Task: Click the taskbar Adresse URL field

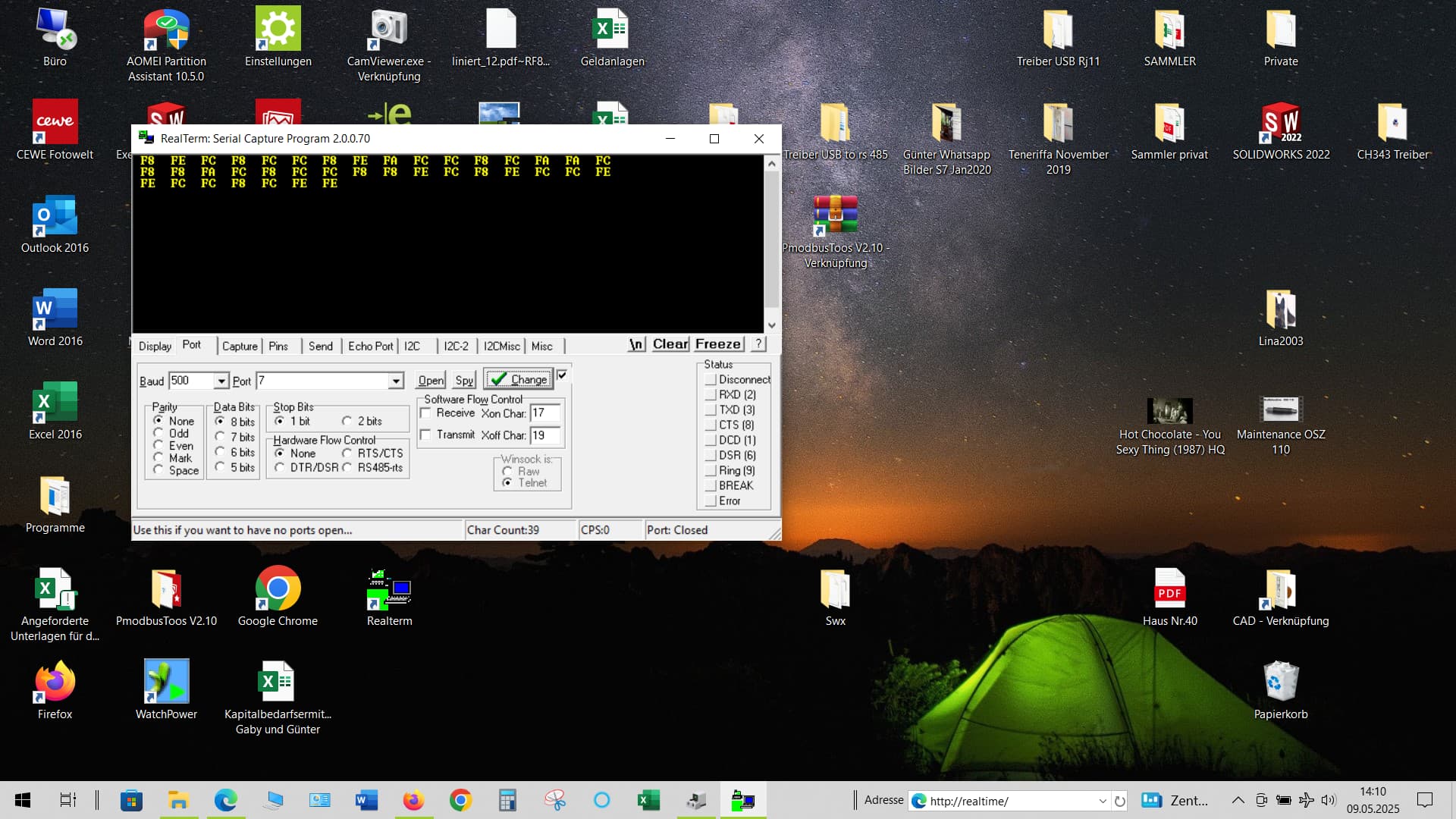Action: (1009, 801)
